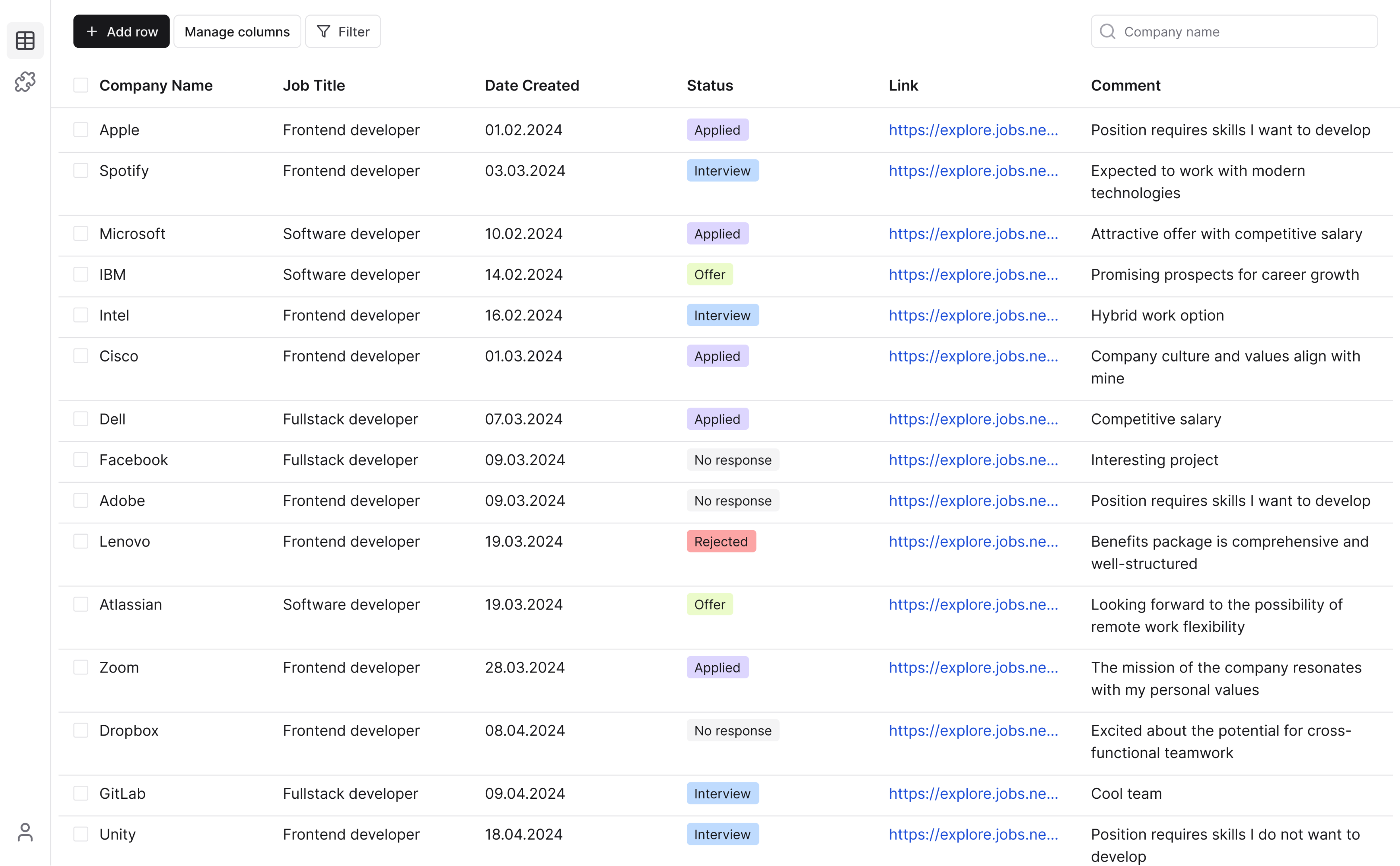Click the Microsoft company name cell
The height and width of the screenshot is (866, 1400).
point(132,234)
